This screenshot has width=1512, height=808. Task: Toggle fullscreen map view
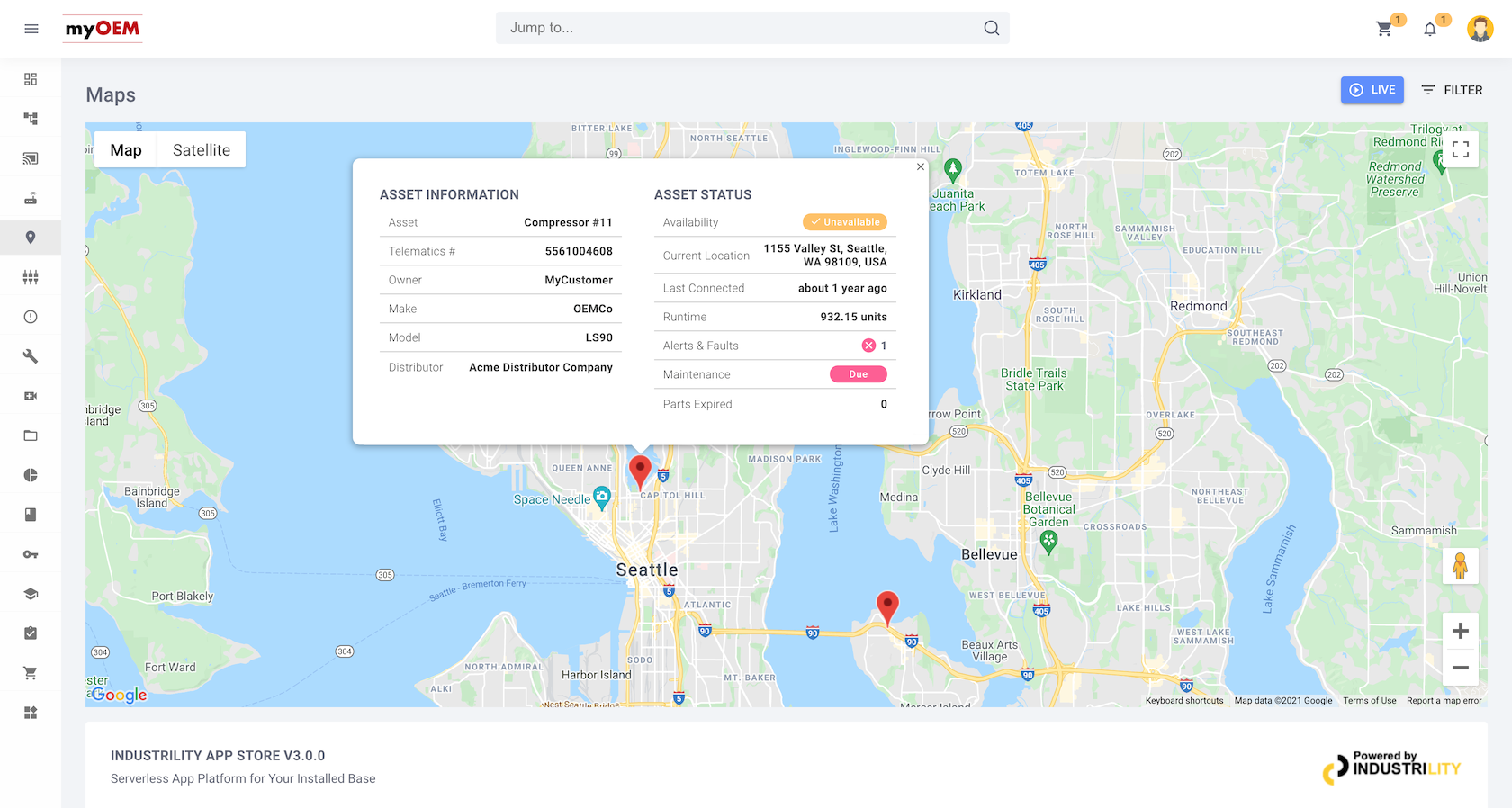pos(1461,149)
